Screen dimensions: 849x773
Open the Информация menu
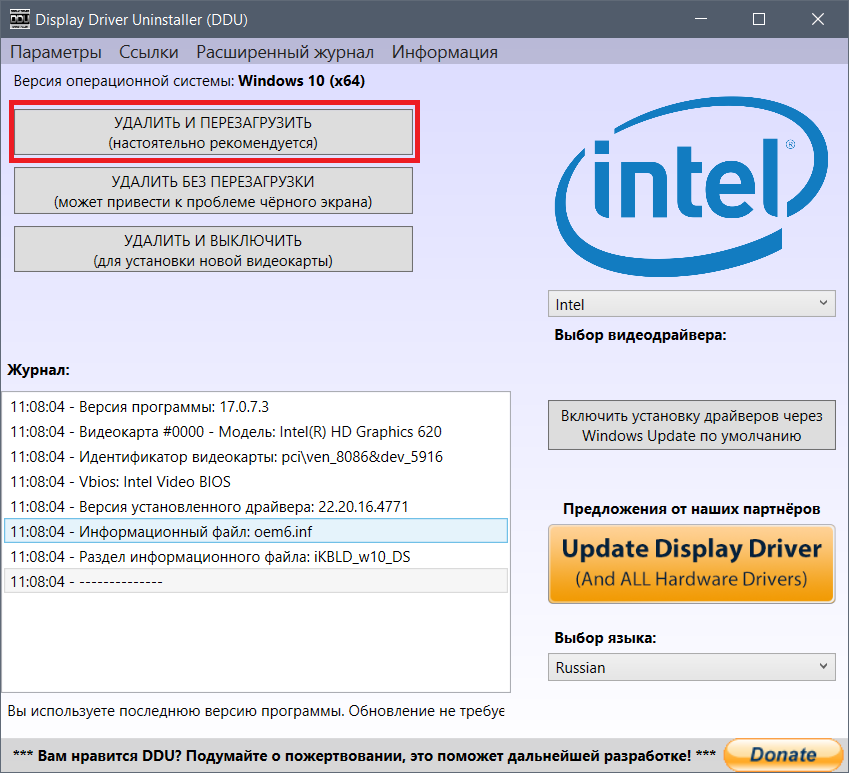pos(444,52)
